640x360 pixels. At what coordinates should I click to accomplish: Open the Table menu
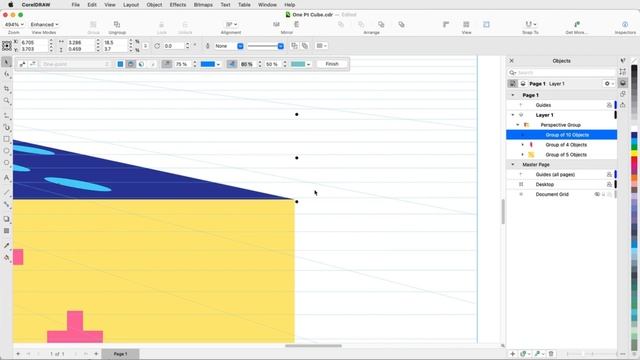point(244,5)
